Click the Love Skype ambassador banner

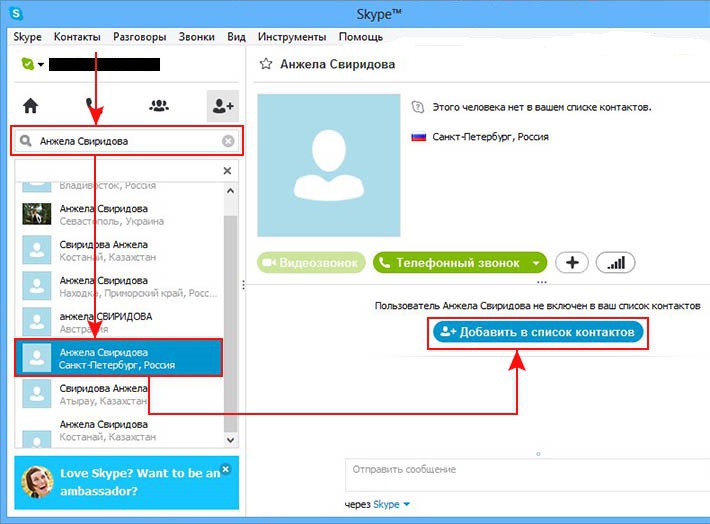pyautogui.click(x=127, y=482)
